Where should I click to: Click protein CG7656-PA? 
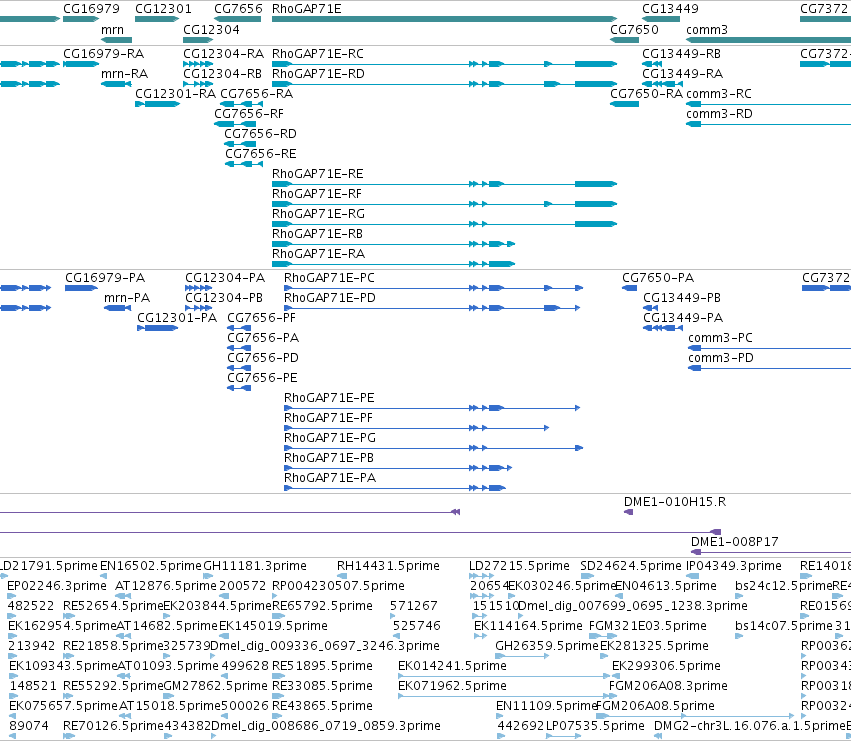click(263, 339)
